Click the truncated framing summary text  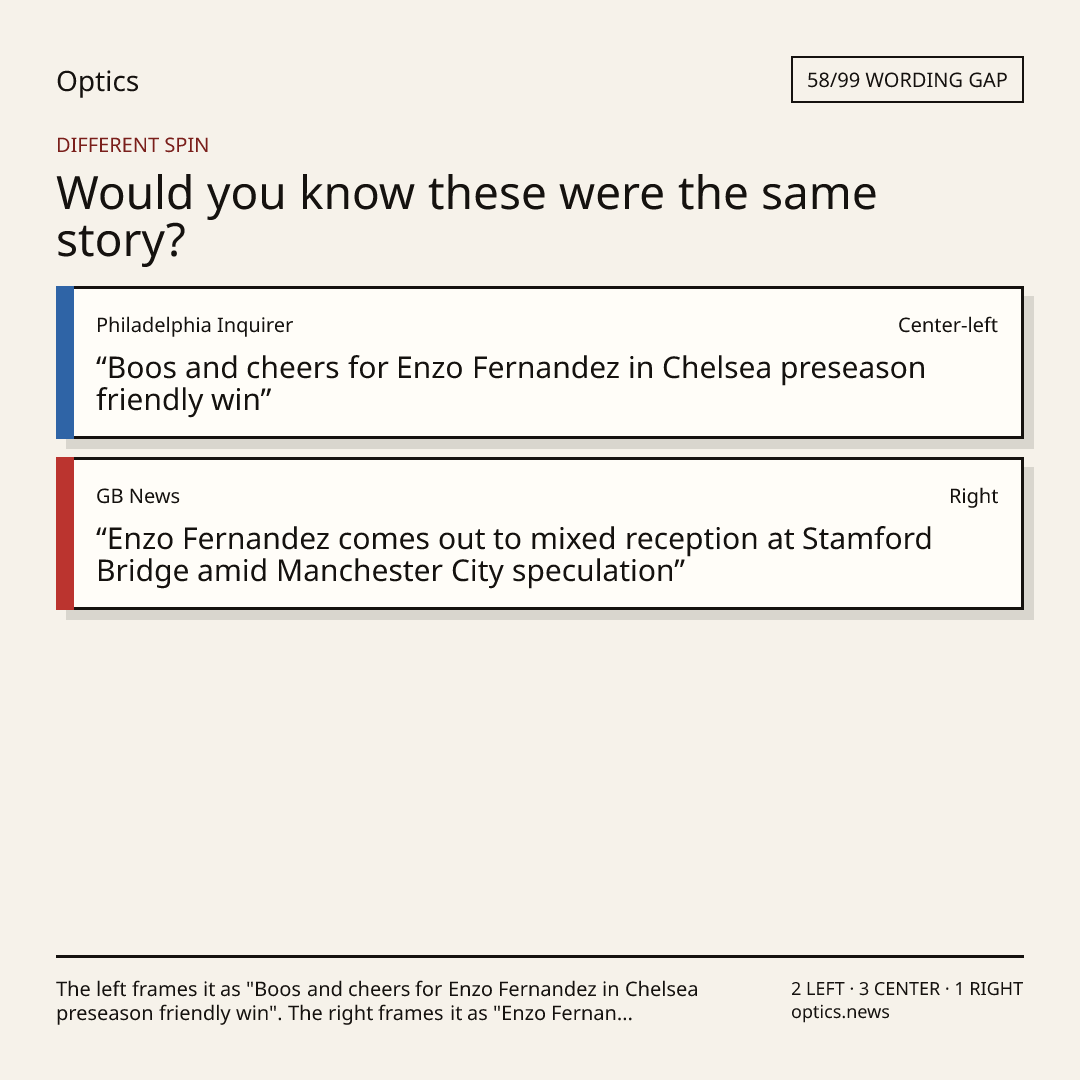pyautogui.click(x=377, y=1001)
